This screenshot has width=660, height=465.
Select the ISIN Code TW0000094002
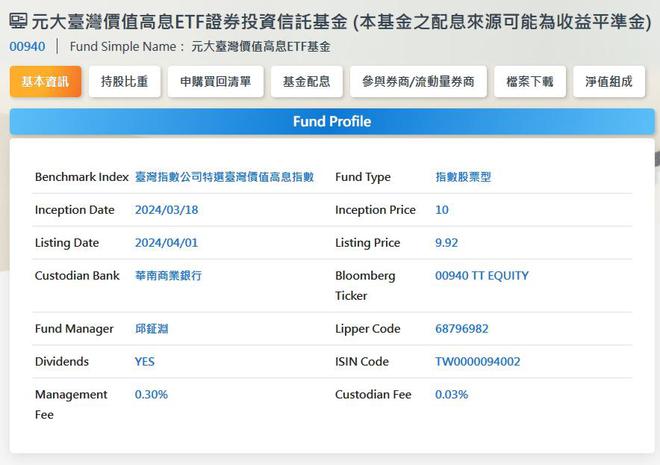(478, 361)
